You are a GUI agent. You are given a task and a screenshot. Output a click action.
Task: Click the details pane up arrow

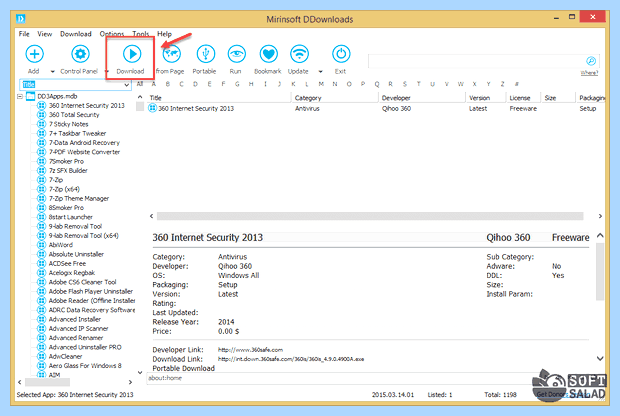tap(600, 236)
